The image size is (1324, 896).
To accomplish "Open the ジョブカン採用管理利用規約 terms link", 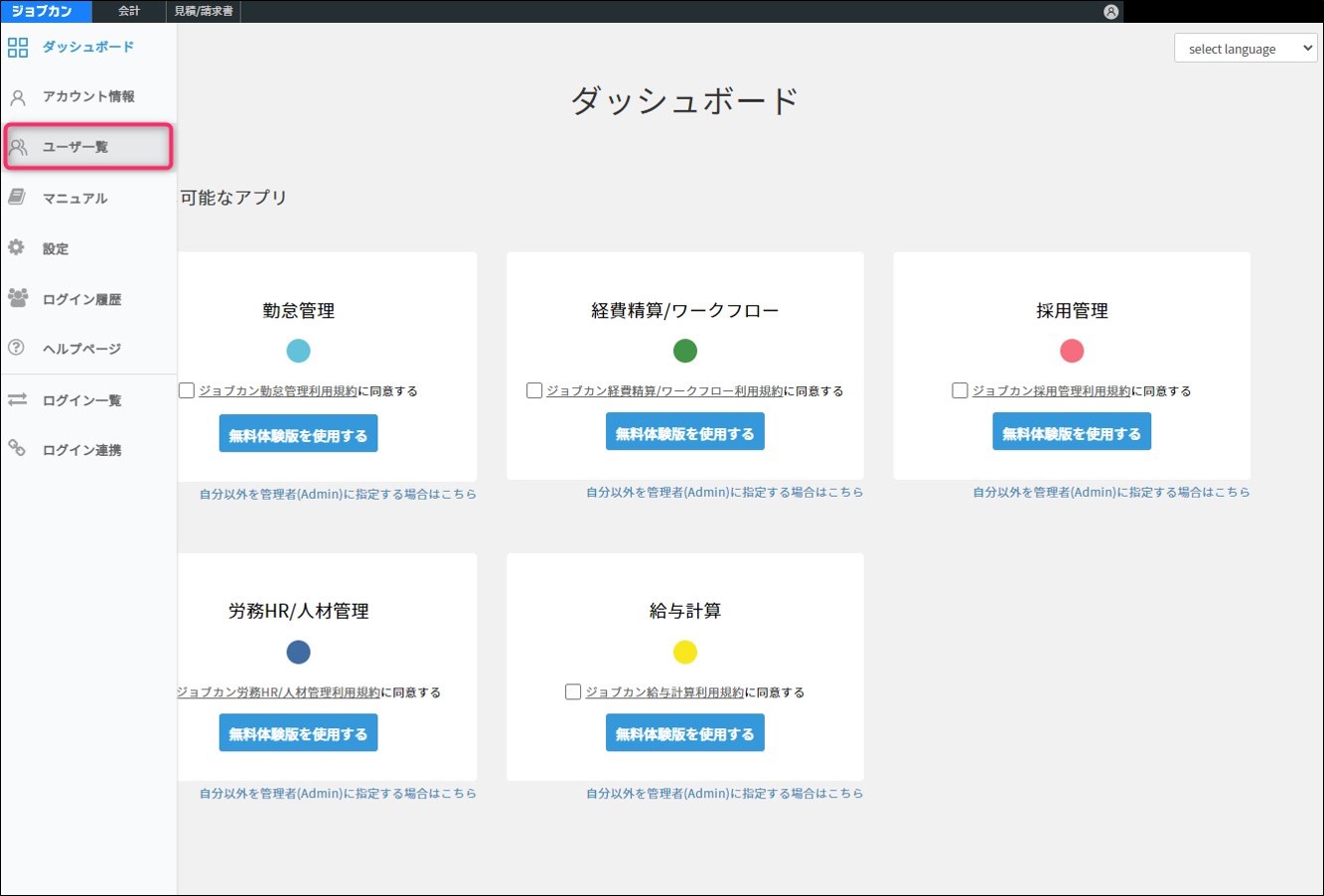I will pyautogui.click(x=1051, y=391).
